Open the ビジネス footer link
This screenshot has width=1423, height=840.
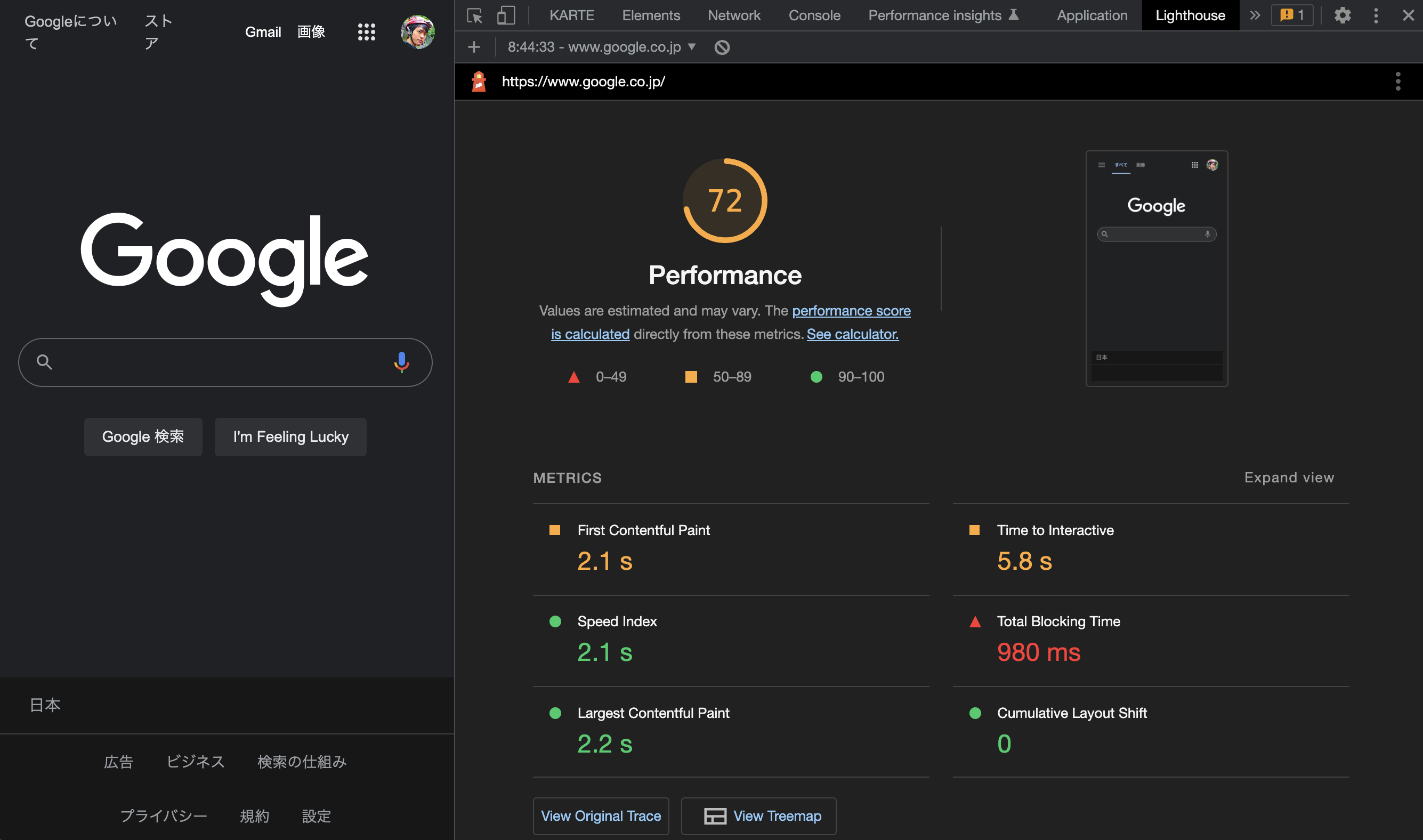195,762
